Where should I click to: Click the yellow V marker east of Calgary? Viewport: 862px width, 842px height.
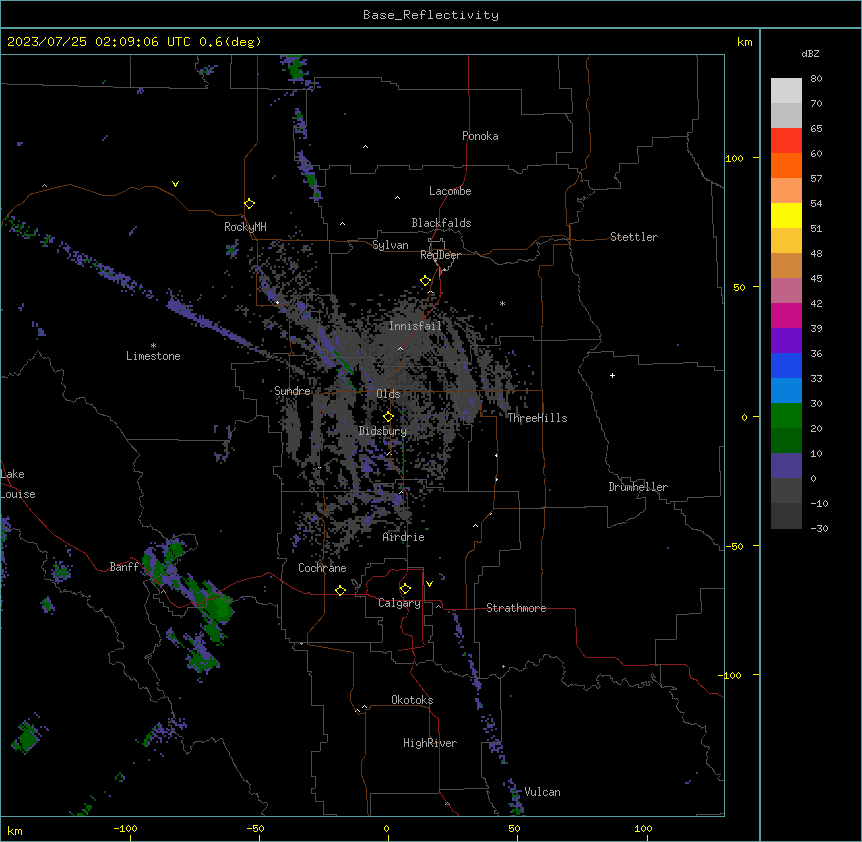point(429,584)
